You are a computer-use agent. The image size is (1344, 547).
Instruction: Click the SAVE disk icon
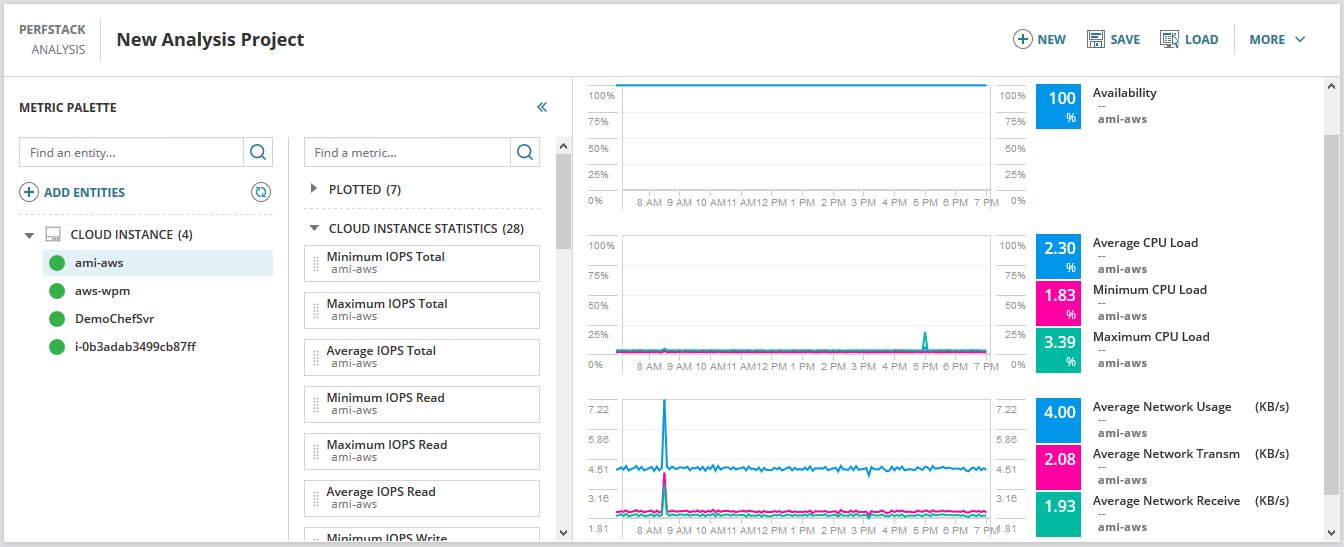pos(1095,39)
